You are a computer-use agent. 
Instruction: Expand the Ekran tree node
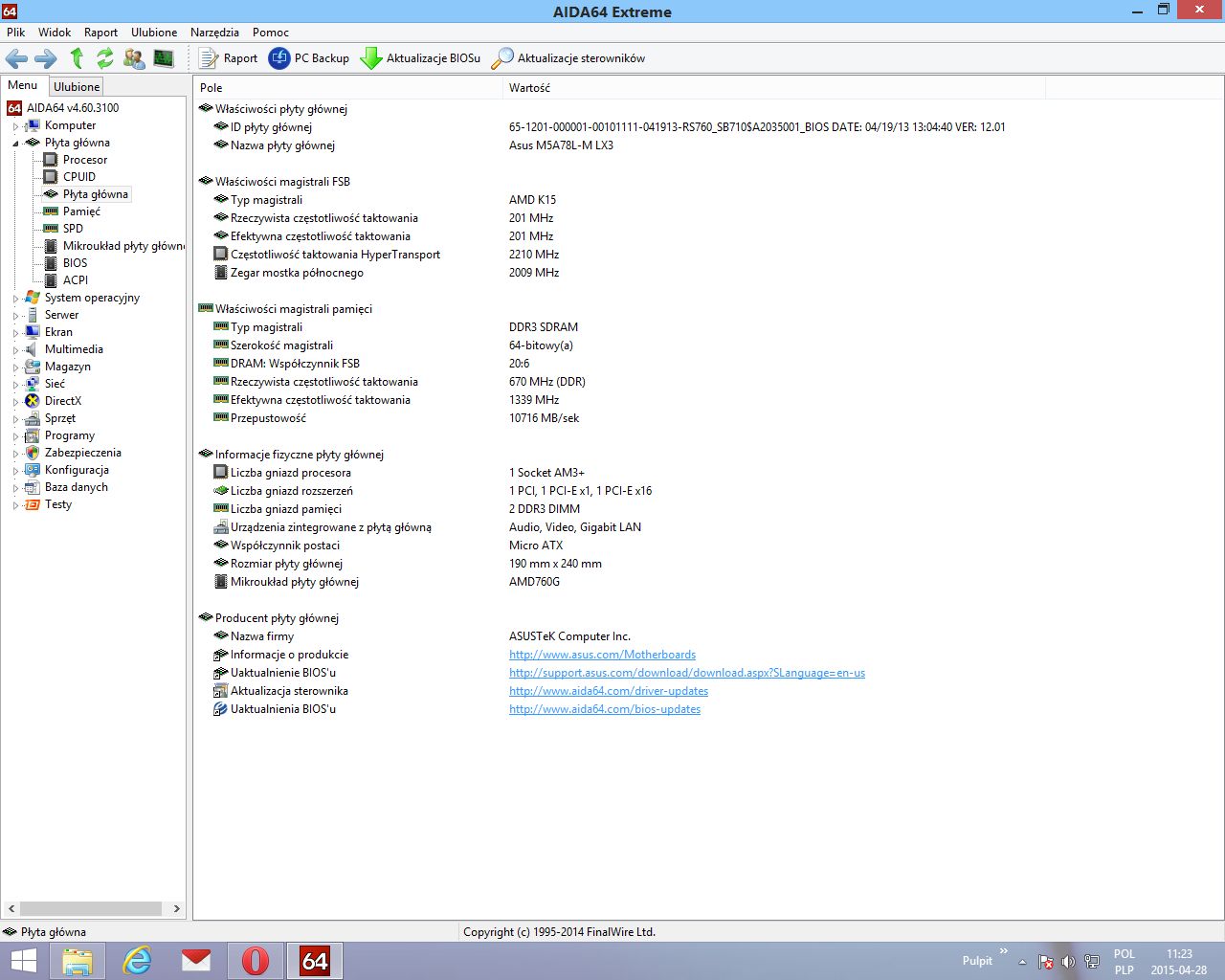[x=15, y=333]
